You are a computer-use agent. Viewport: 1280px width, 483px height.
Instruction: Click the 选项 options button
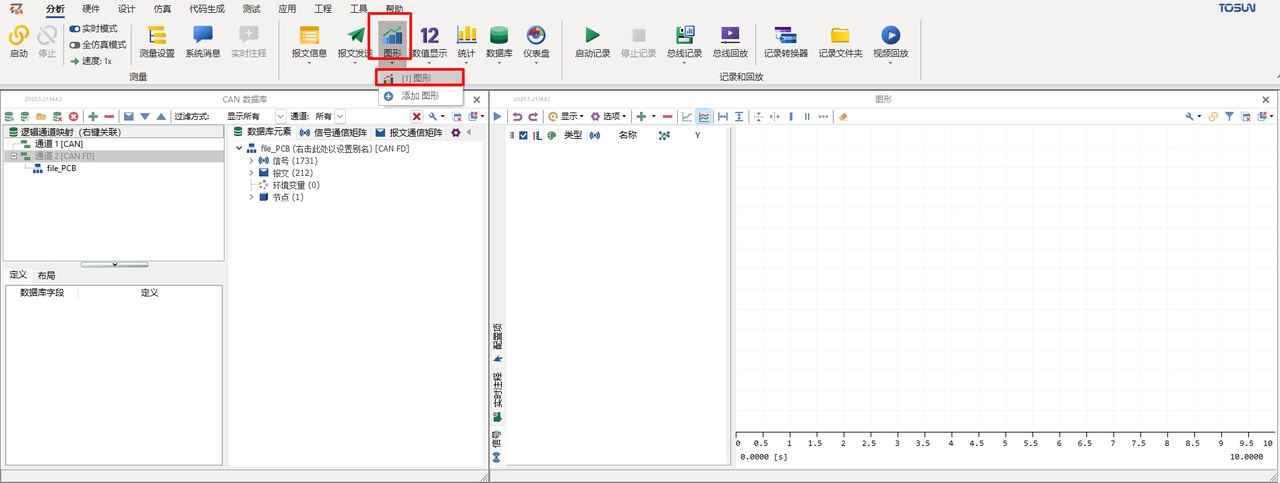(x=608, y=117)
